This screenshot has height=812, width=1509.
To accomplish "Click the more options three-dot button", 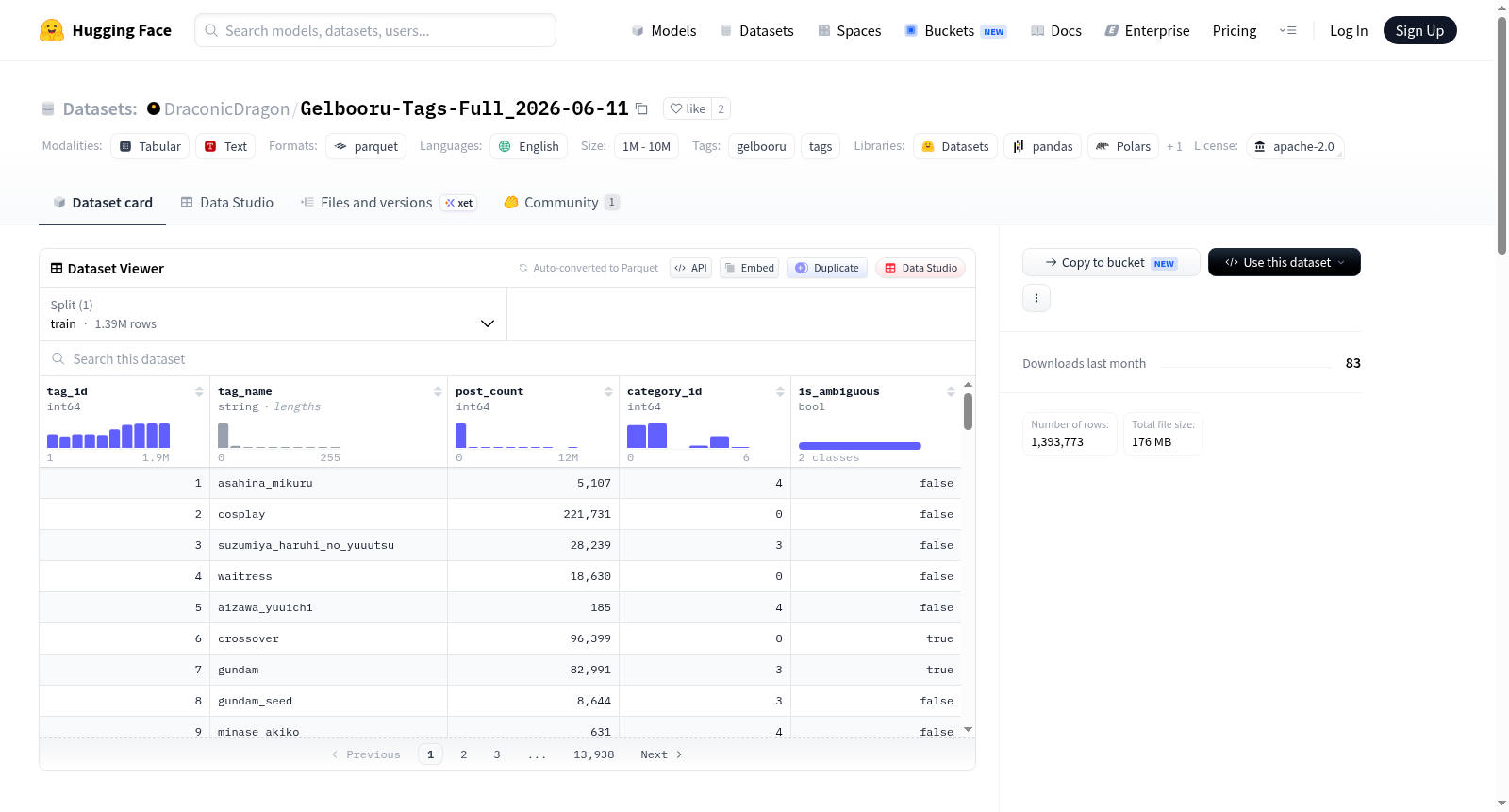I will pos(1036,298).
